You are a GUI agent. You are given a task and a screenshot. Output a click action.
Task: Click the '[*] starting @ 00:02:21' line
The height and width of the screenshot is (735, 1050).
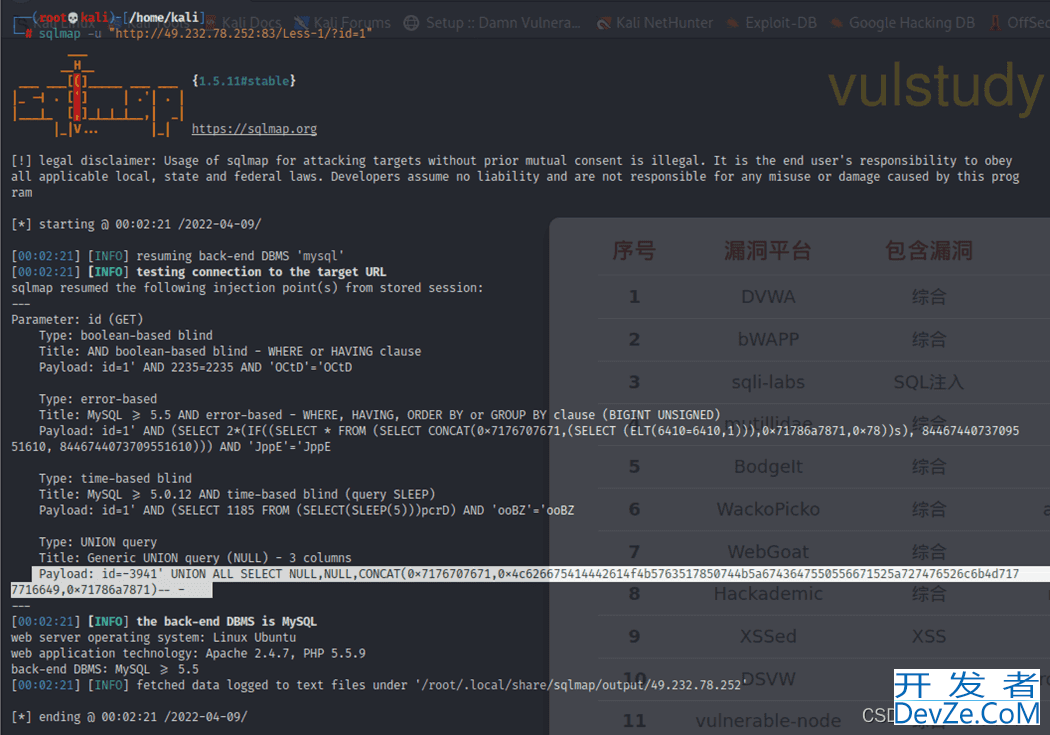(x=136, y=224)
